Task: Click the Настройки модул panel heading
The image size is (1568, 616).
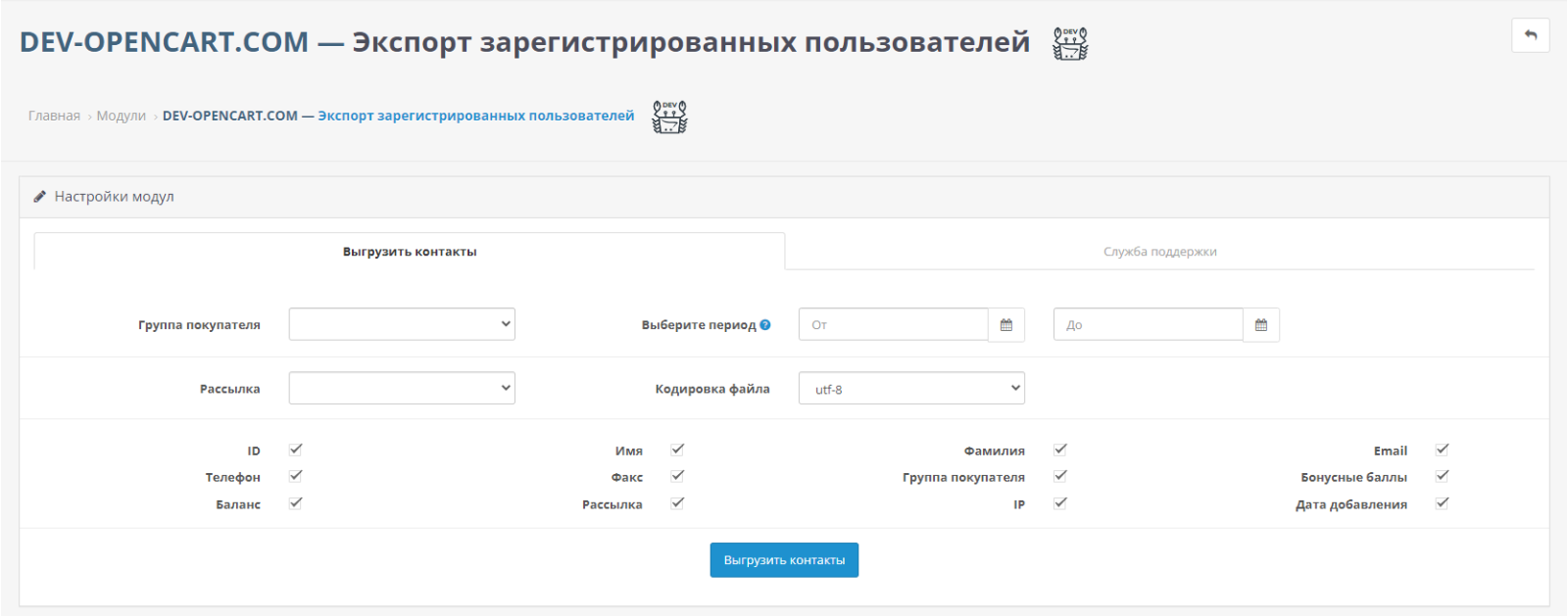Action: click(114, 197)
